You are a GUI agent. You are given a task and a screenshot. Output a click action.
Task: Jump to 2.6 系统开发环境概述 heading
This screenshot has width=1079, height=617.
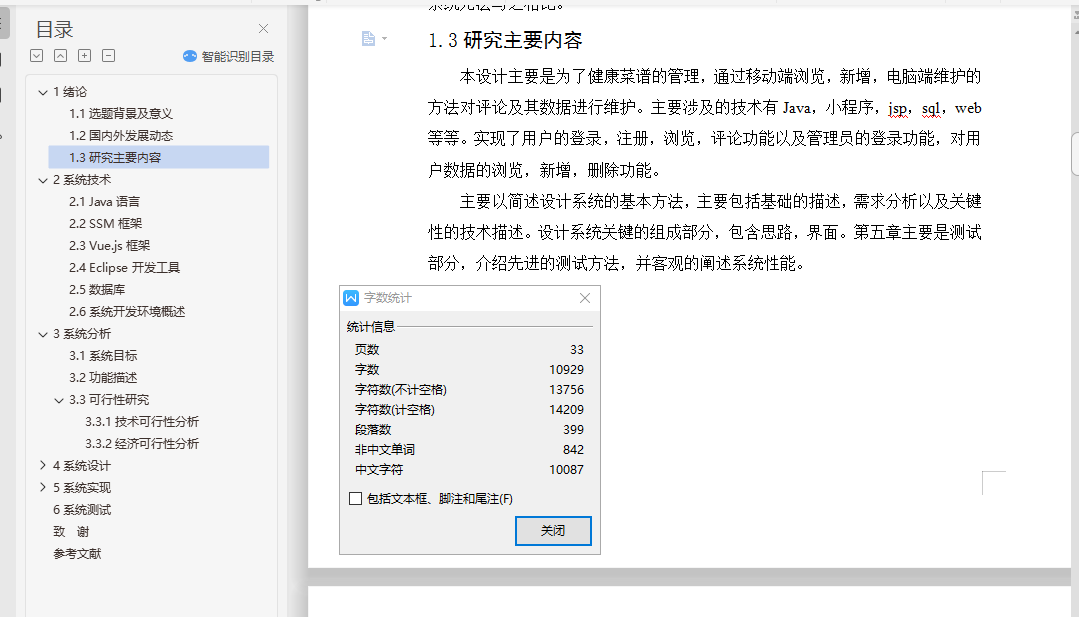click(127, 312)
